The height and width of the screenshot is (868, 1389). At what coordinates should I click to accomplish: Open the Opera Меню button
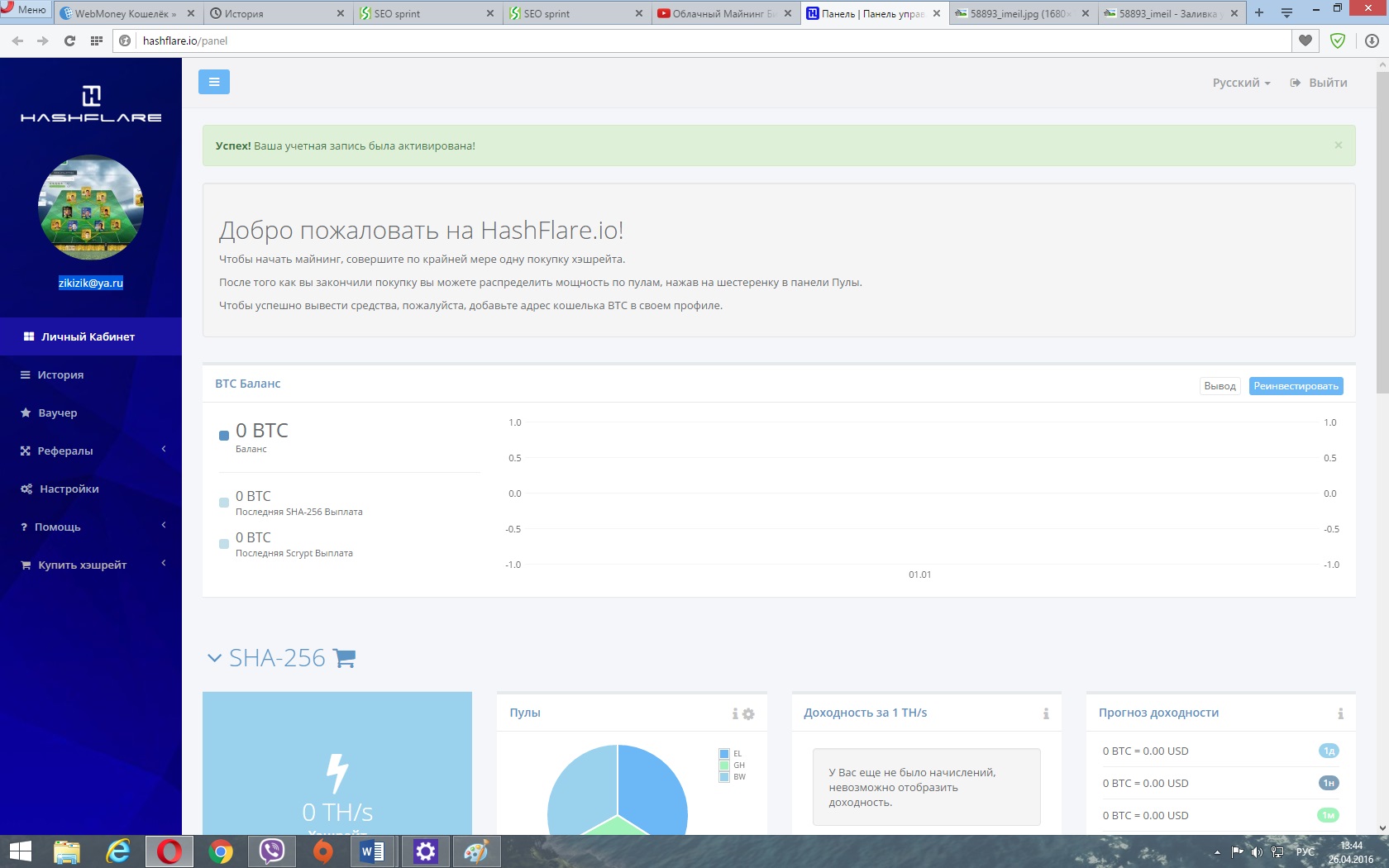[26, 10]
